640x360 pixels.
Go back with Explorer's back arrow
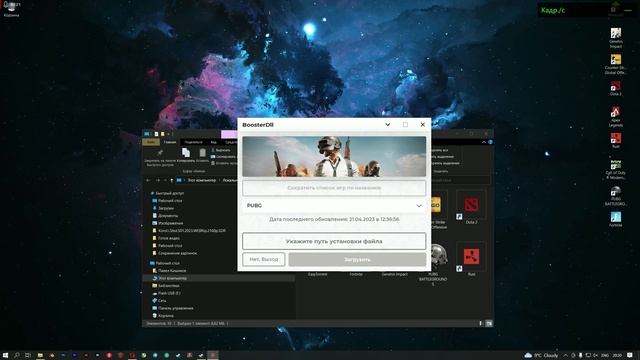click(148, 180)
